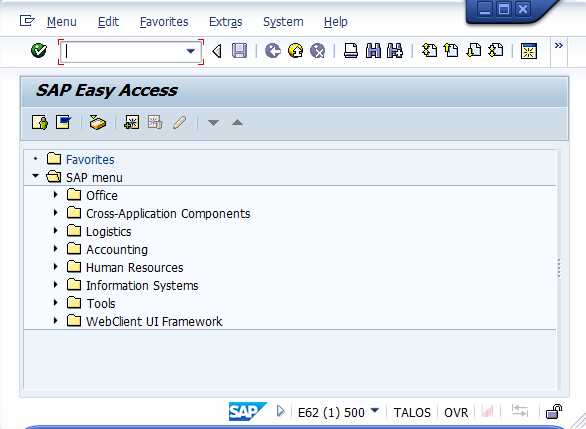Viewport: 586px width, 429px height.
Task: Select the Human Resources folder
Action: coord(135,268)
